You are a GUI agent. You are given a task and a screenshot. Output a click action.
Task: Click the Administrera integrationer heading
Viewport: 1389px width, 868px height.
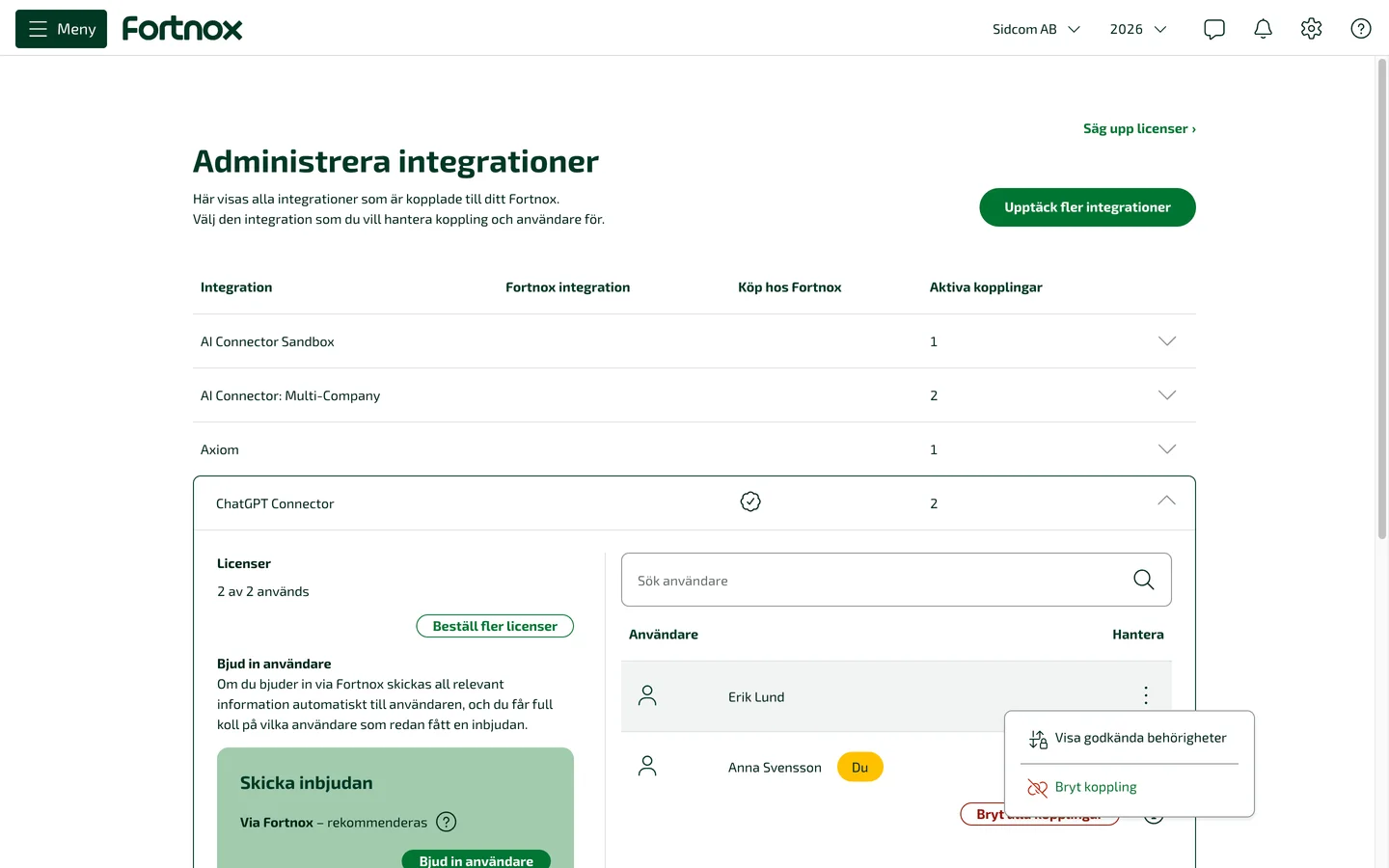pyautogui.click(x=395, y=161)
